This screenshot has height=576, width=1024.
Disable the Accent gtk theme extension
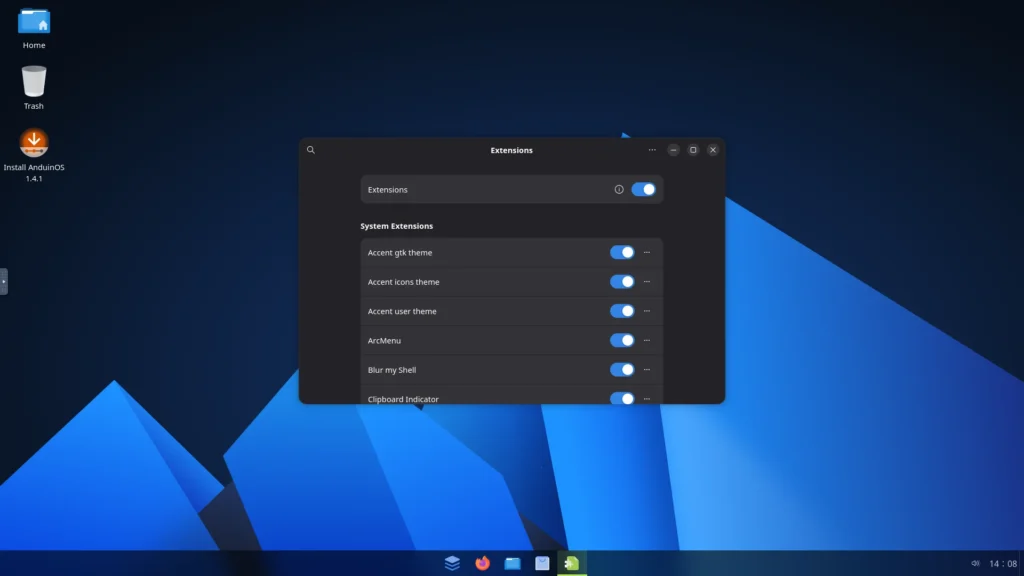[x=622, y=252]
